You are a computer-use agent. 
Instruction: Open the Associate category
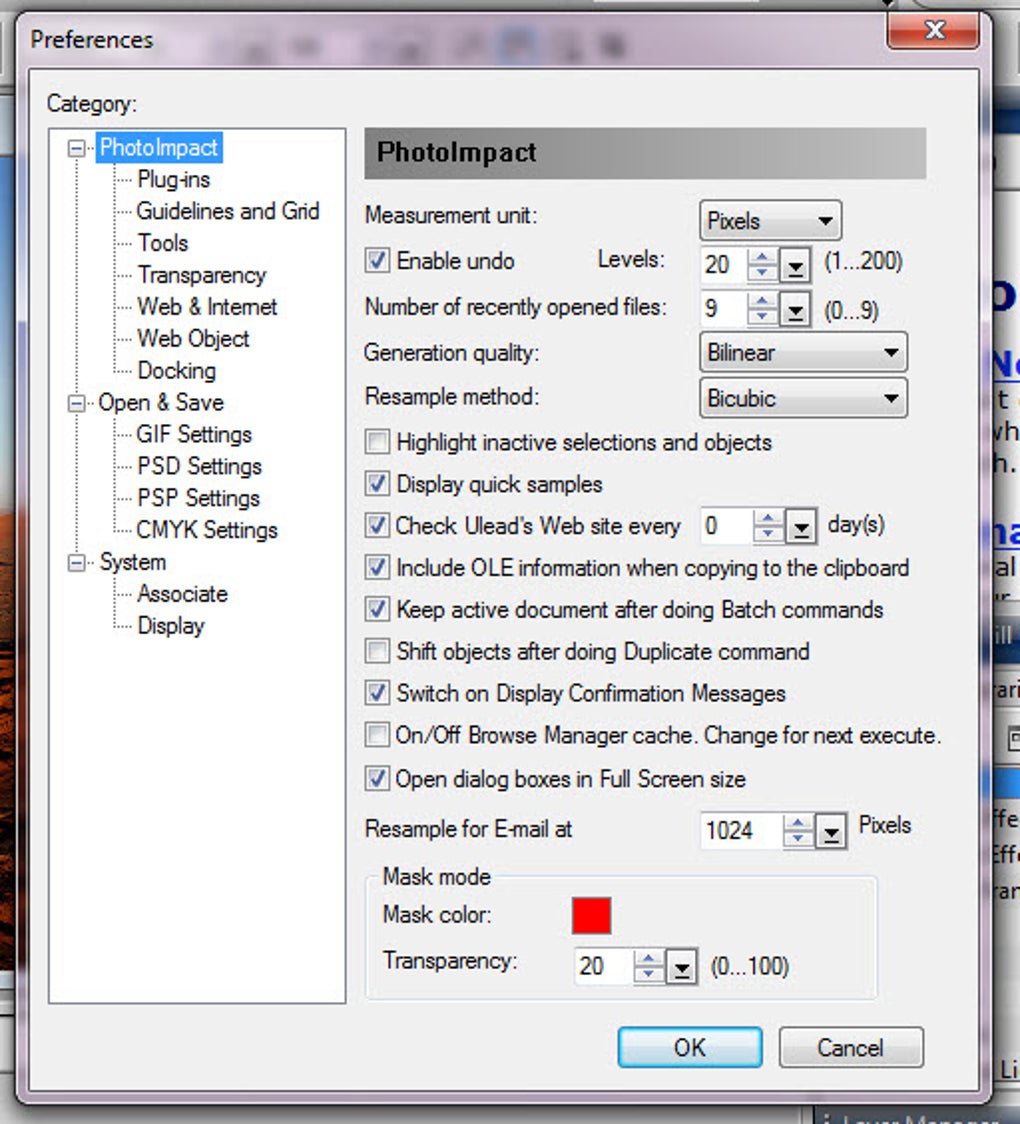click(x=182, y=594)
